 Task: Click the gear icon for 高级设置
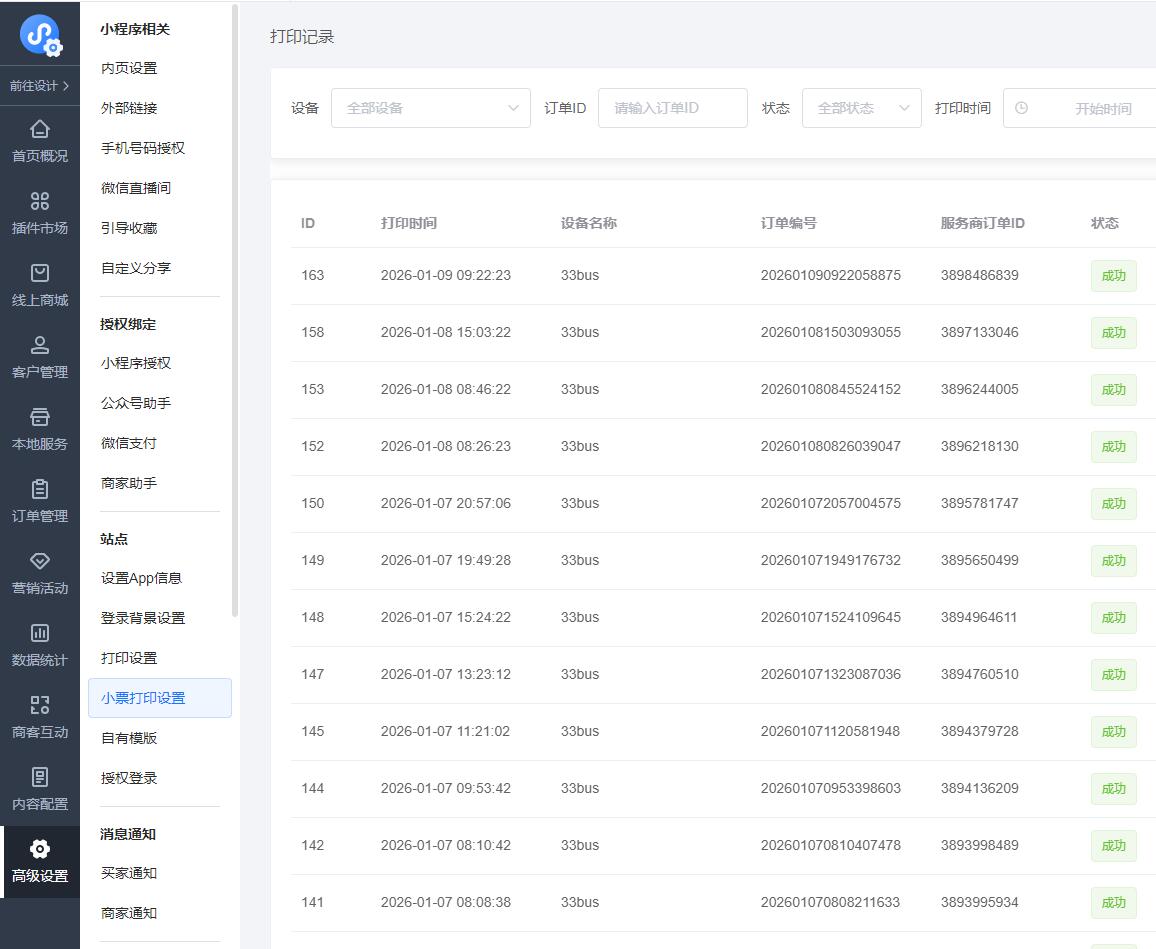(x=40, y=849)
